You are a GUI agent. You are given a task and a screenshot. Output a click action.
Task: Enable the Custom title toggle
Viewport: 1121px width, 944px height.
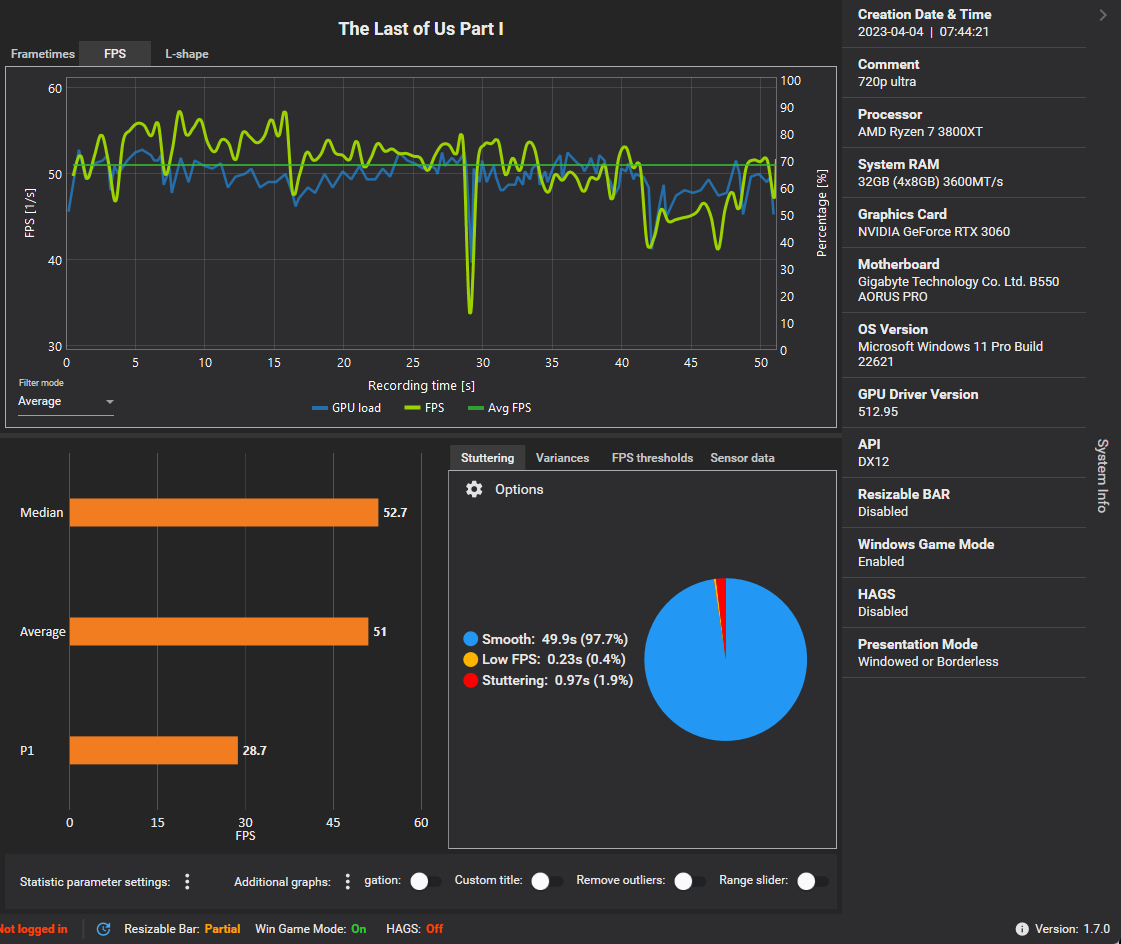(x=547, y=881)
